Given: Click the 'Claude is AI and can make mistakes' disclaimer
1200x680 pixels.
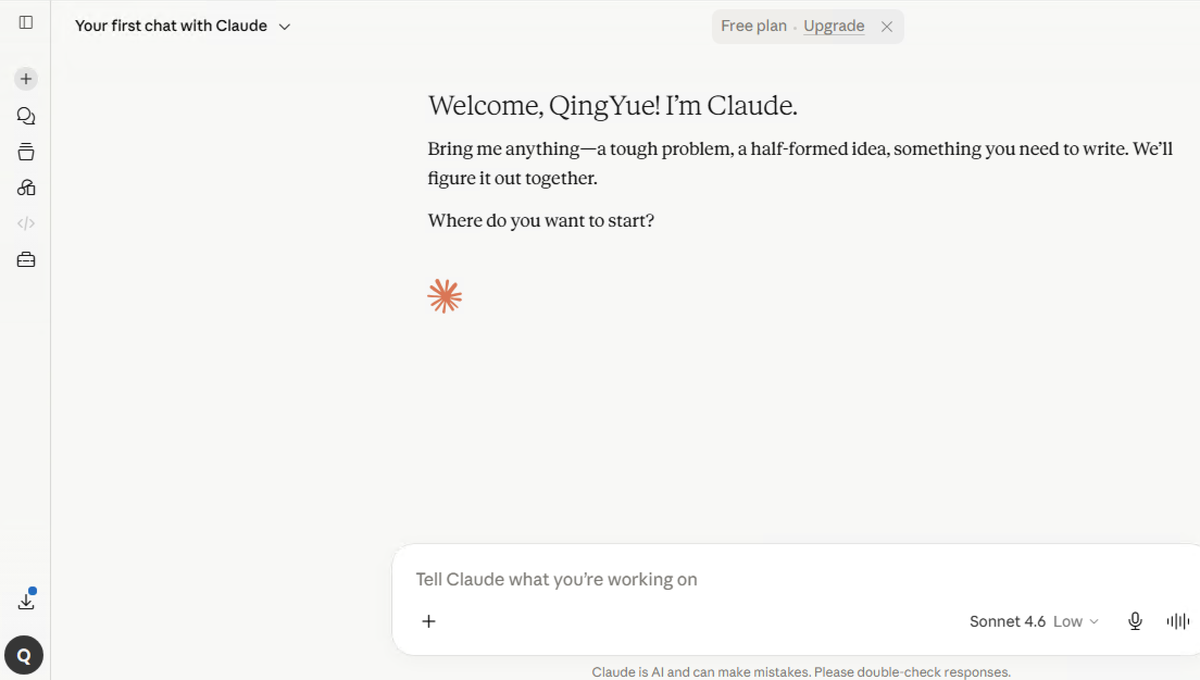Looking at the screenshot, I should point(801,672).
